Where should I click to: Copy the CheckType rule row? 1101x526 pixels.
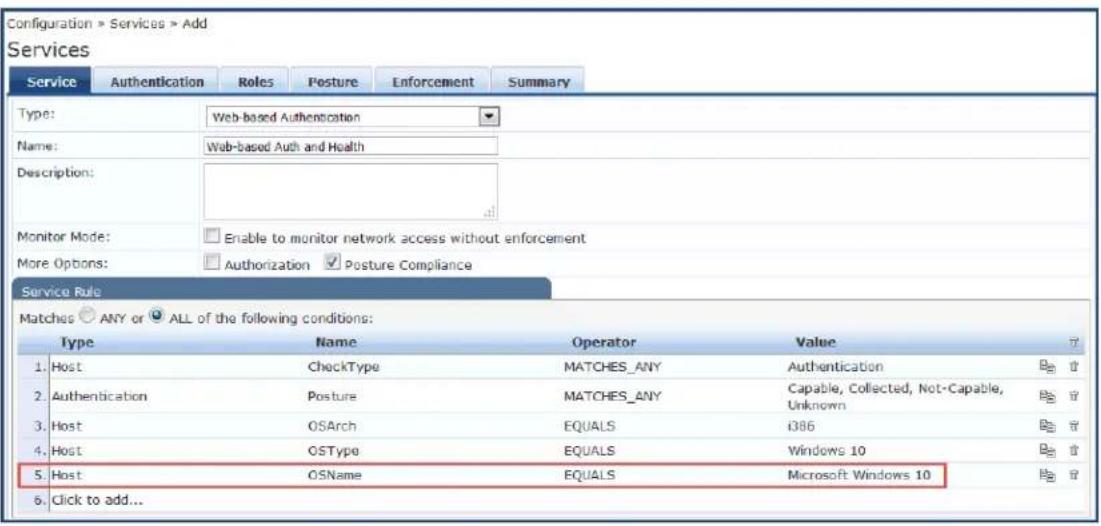coord(1045,367)
